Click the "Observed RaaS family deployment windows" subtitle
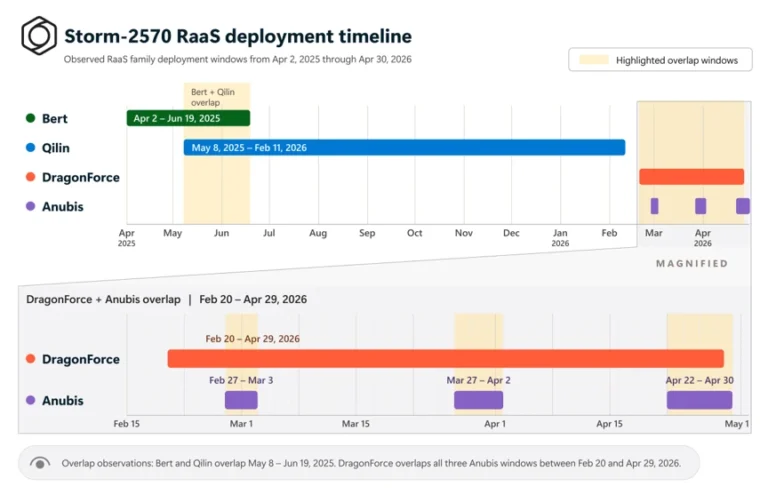This screenshot has height=495, width=768. point(238,59)
